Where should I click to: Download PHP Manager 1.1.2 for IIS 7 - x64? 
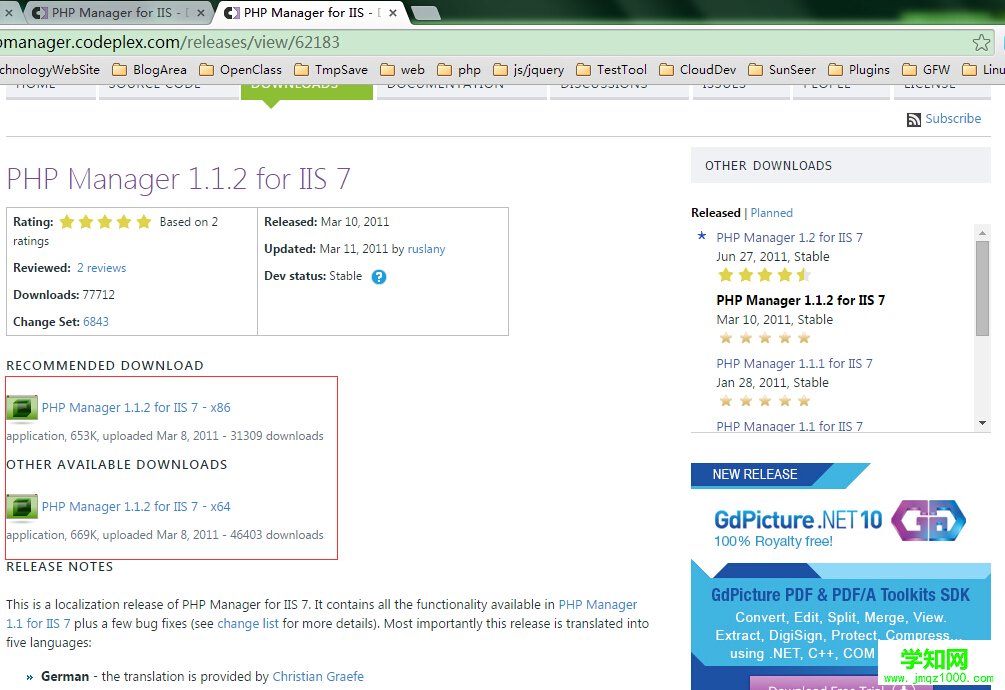coord(136,507)
